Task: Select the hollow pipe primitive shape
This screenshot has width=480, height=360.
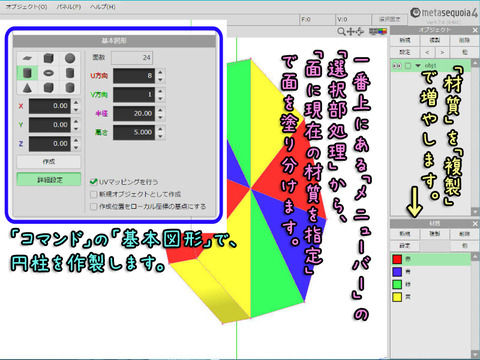Action: [70, 73]
